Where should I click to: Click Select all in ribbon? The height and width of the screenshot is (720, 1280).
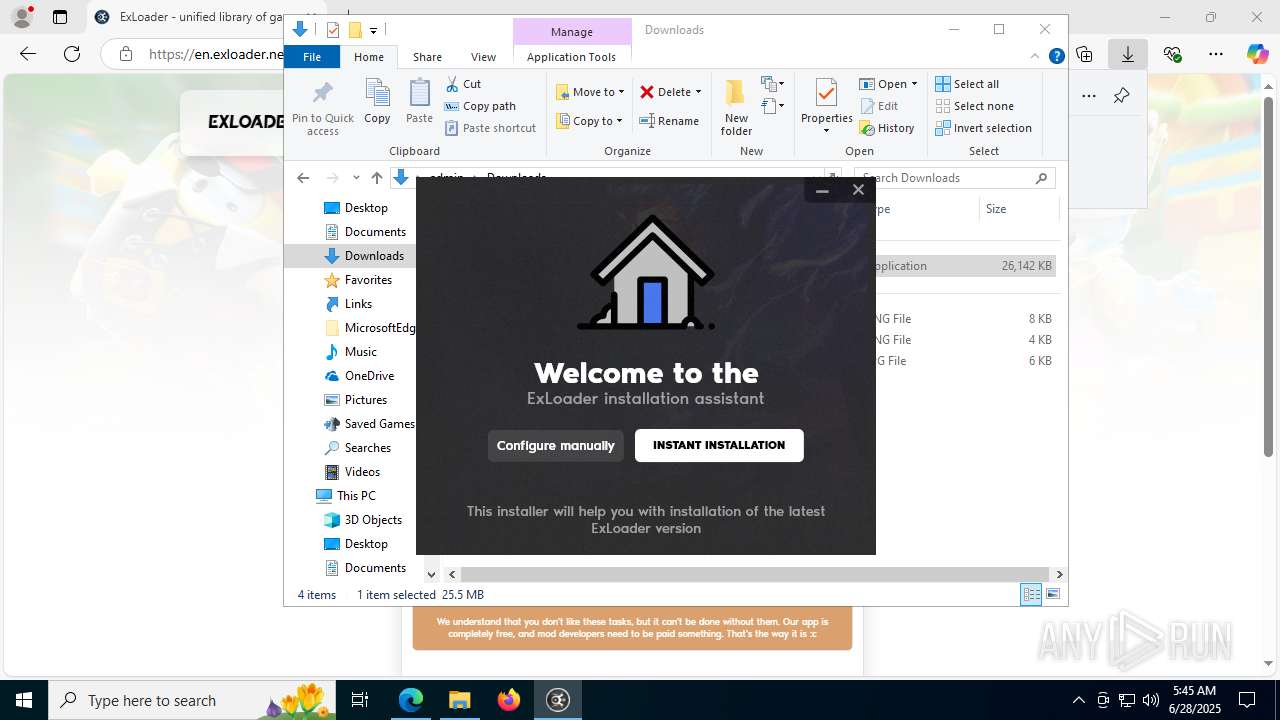(967, 84)
